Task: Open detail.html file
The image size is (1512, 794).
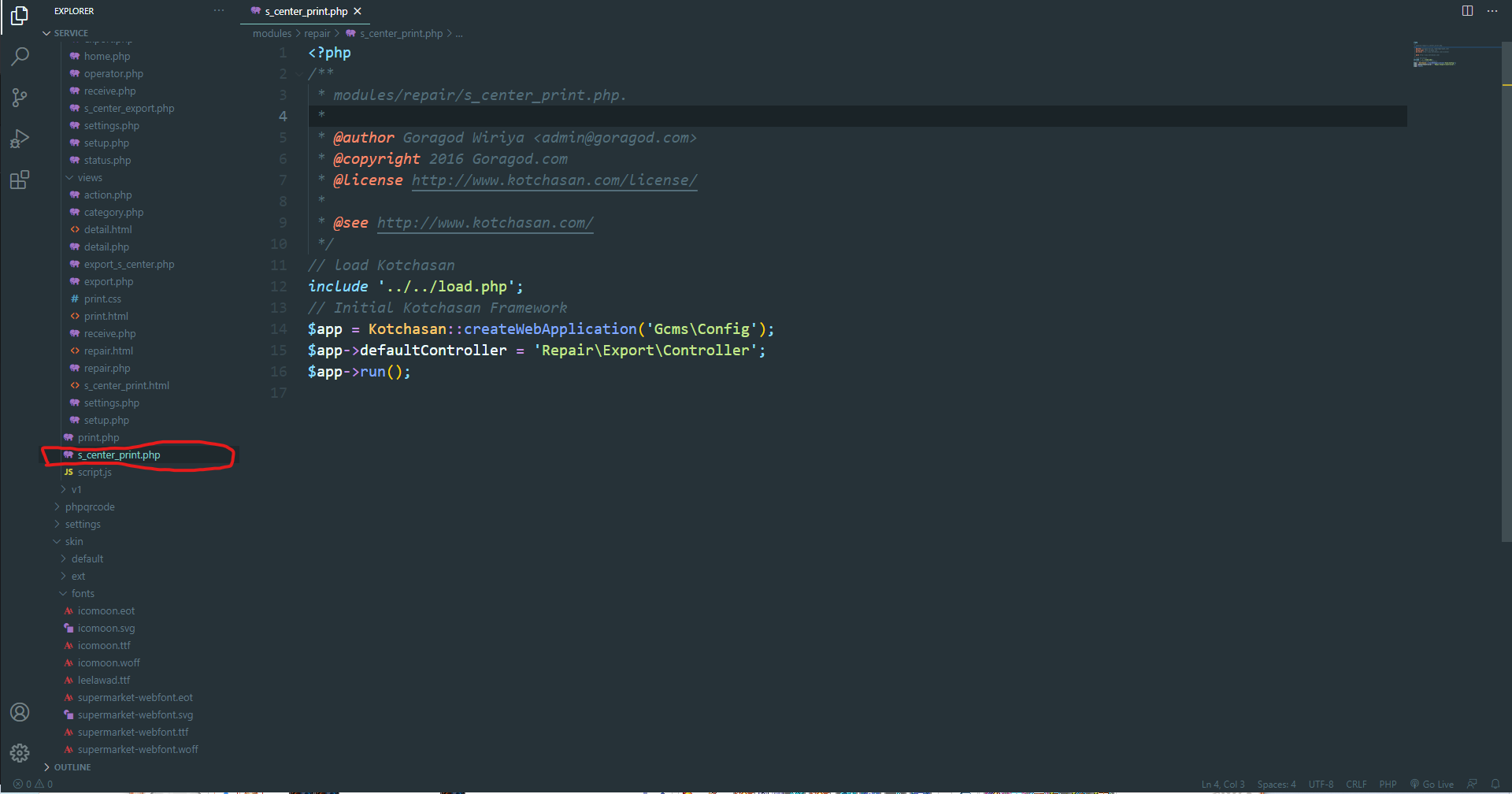Action: (x=108, y=230)
